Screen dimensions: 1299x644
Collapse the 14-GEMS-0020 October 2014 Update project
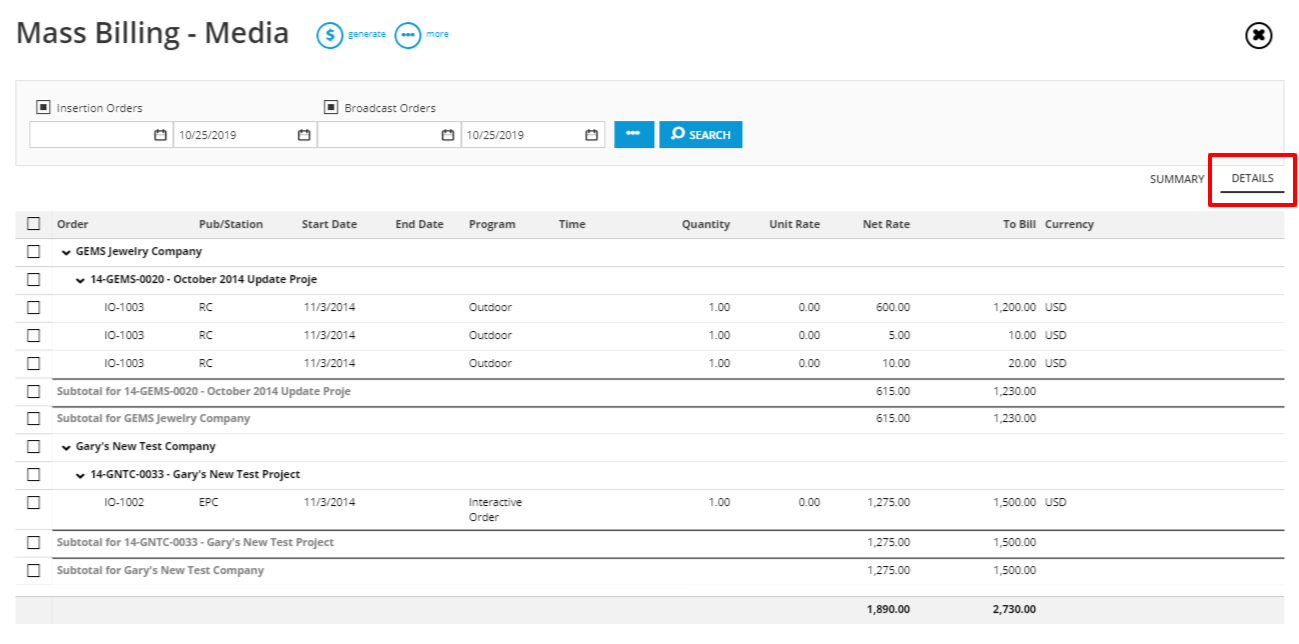[x=81, y=280]
